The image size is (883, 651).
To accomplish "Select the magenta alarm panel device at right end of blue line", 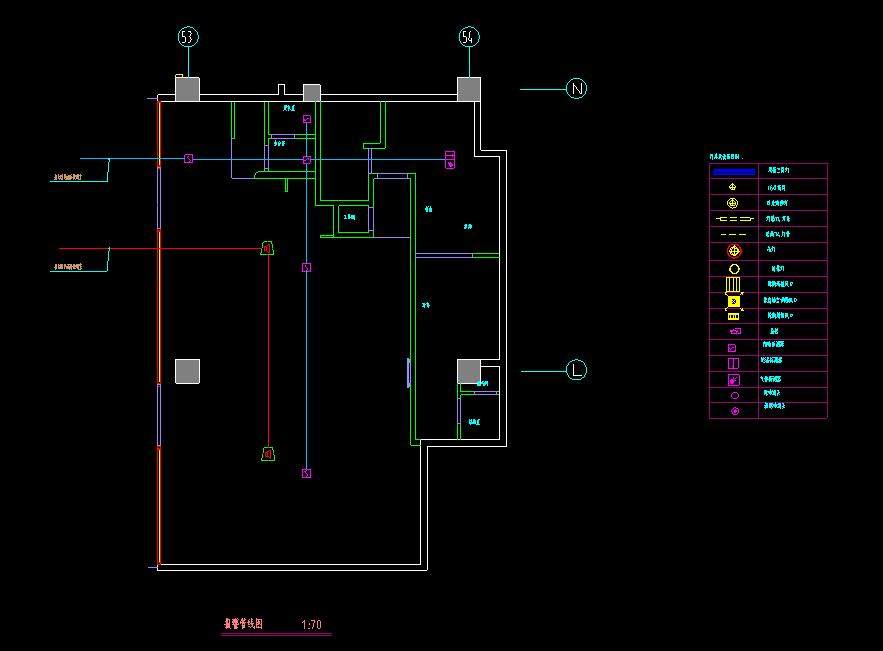I will click(450, 159).
